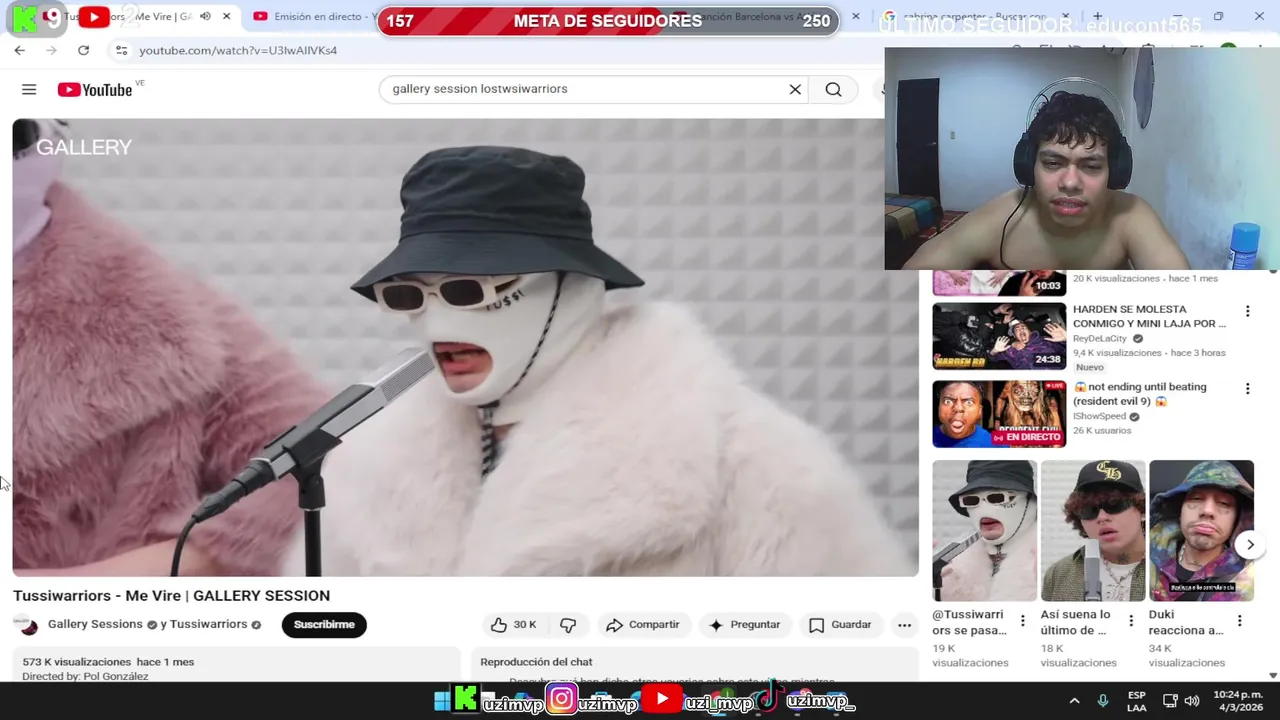Open HARDEN SE MOLESTA video thumbnail
Viewport: 1280px width, 720px height.
tap(999, 337)
